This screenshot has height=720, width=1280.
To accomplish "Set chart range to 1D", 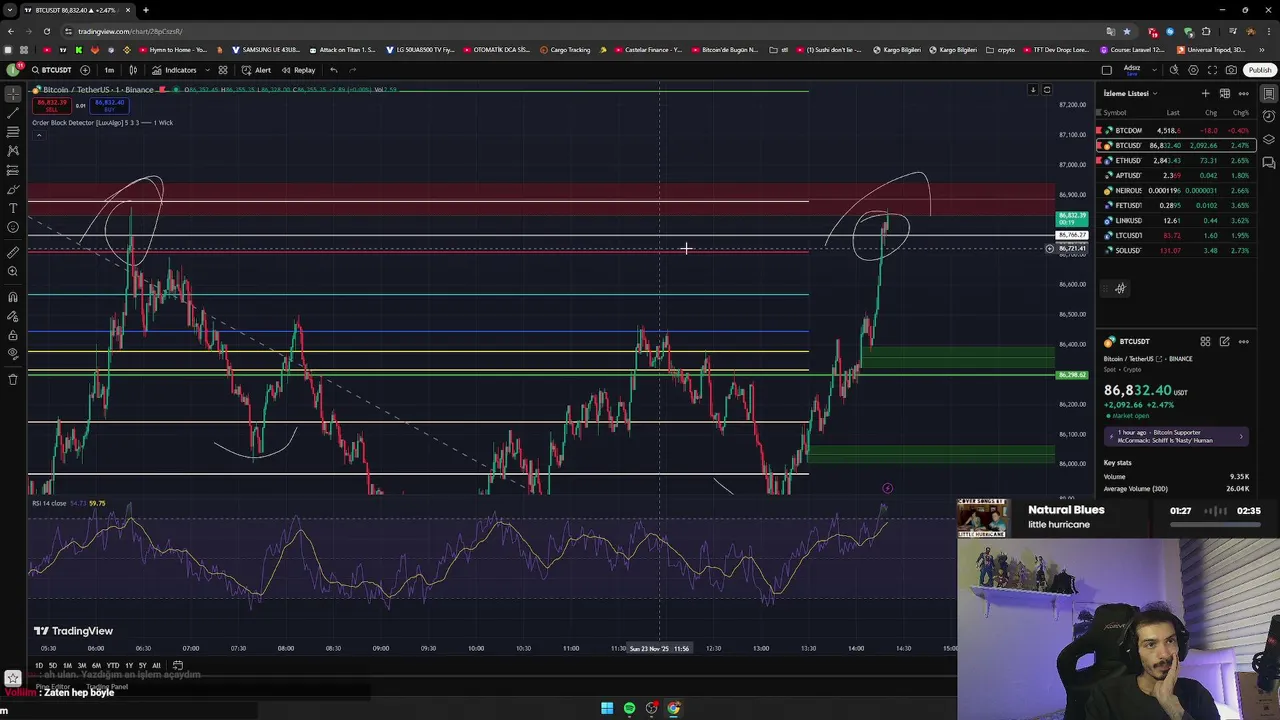I will coord(39,665).
